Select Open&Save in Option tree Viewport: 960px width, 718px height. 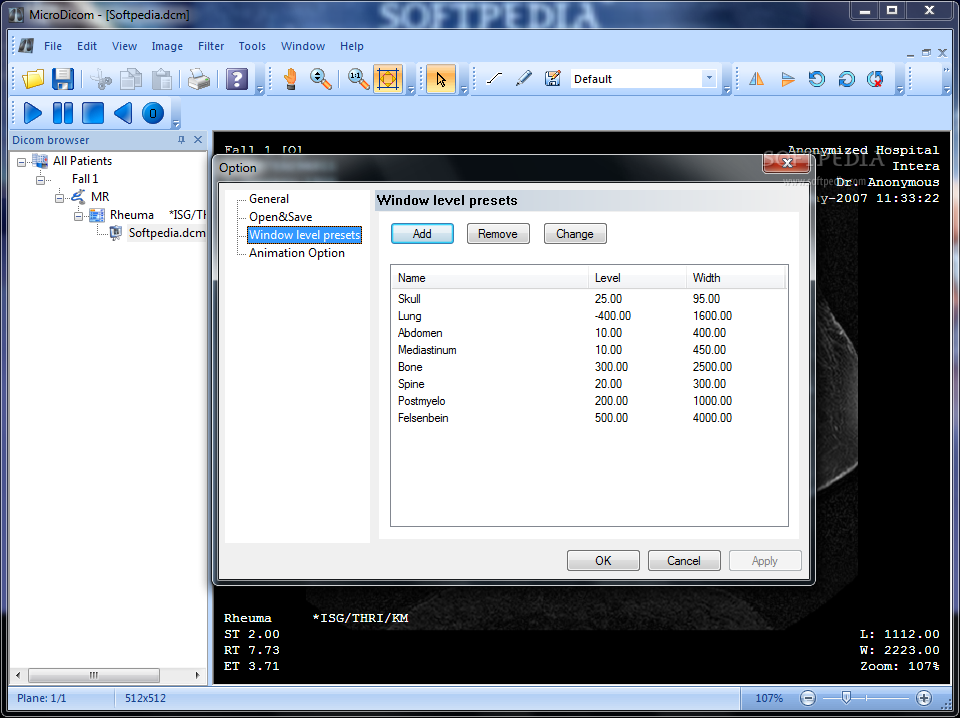pyautogui.click(x=280, y=217)
